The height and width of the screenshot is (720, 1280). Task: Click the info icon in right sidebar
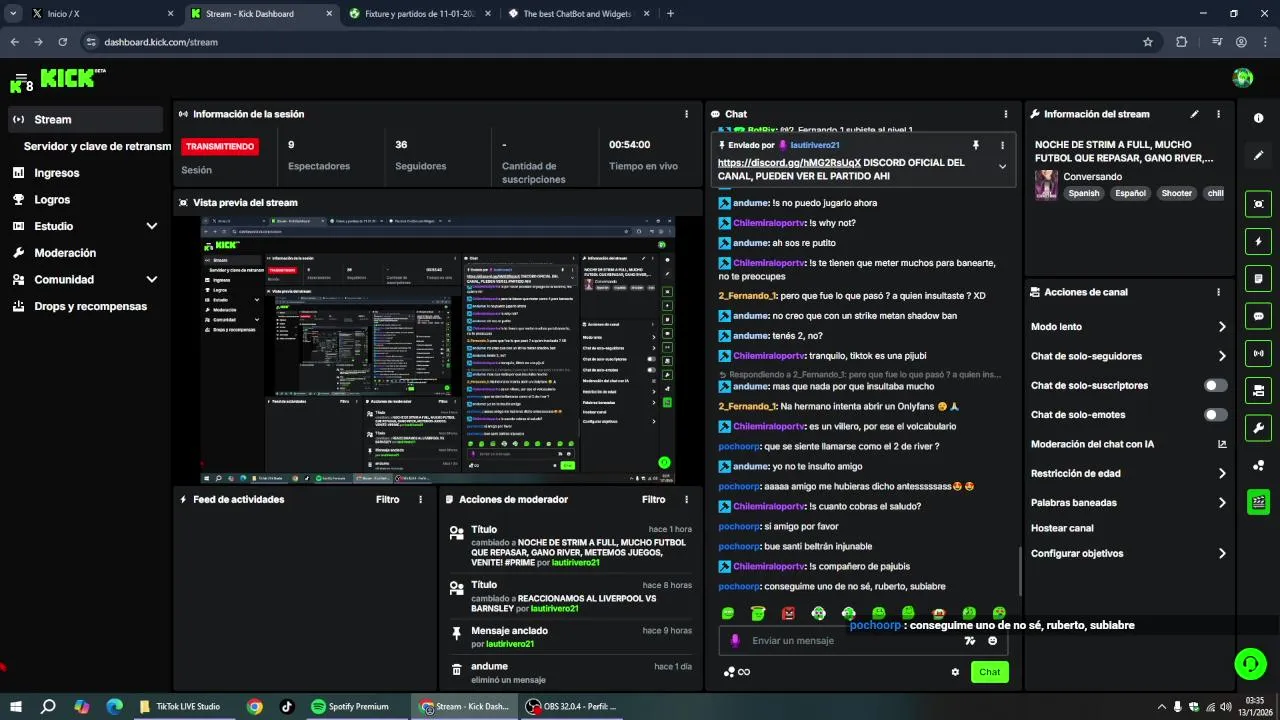(1258, 118)
